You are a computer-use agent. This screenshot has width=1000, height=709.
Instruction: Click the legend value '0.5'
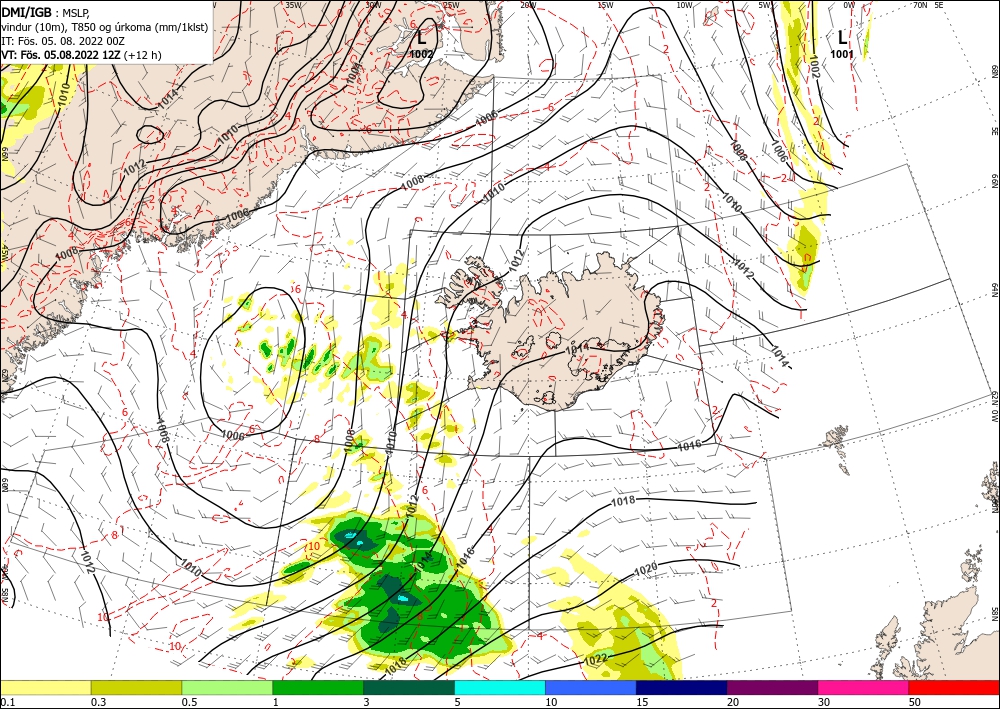tap(189, 702)
